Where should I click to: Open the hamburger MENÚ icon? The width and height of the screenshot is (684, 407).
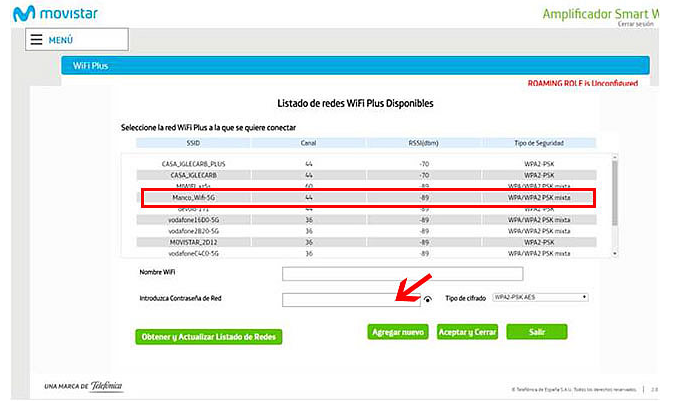point(37,40)
